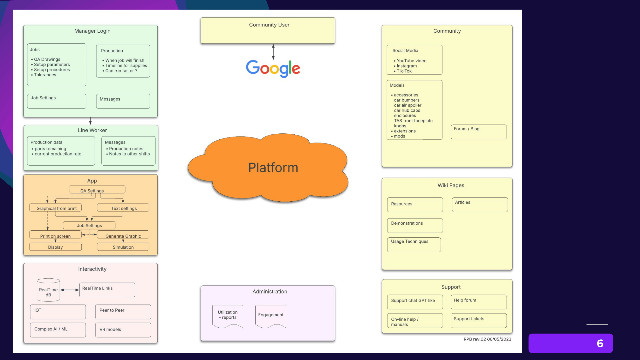Click the purple slide number 6 badge
The width and height of the screenshot is (640, 360).
pos(571,343)
